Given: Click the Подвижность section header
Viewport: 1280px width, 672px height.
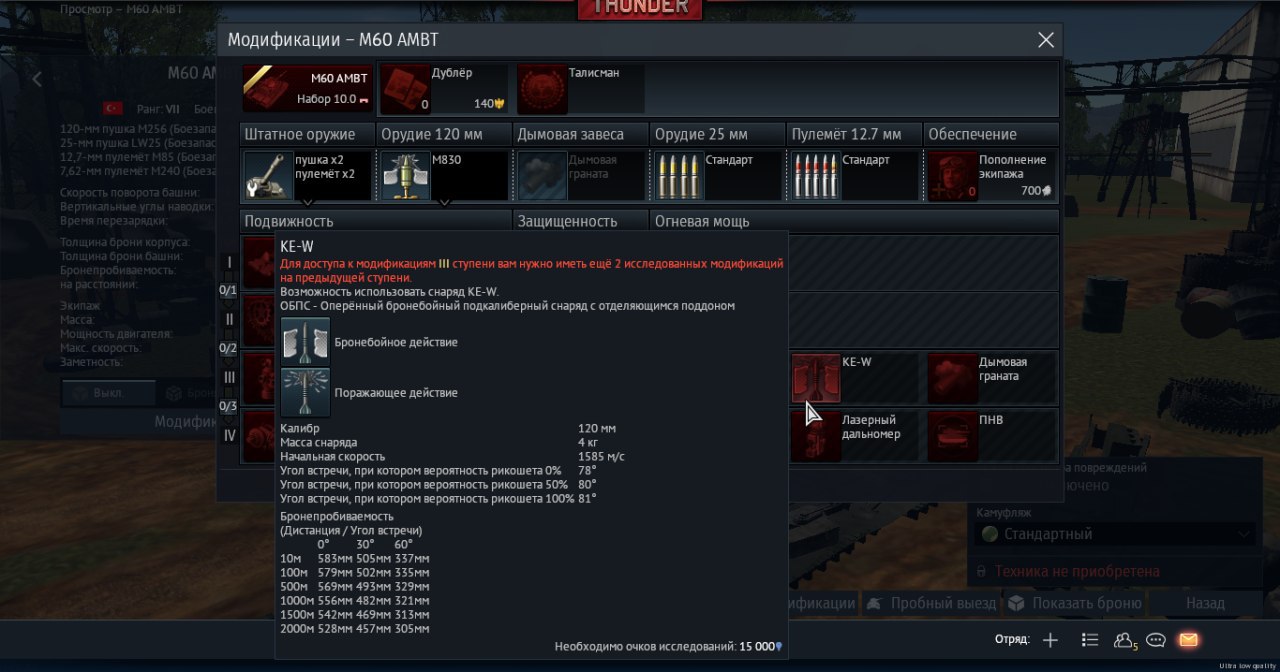Looking at the screenshot, I should pyautogui.click(x=375, y=221).
